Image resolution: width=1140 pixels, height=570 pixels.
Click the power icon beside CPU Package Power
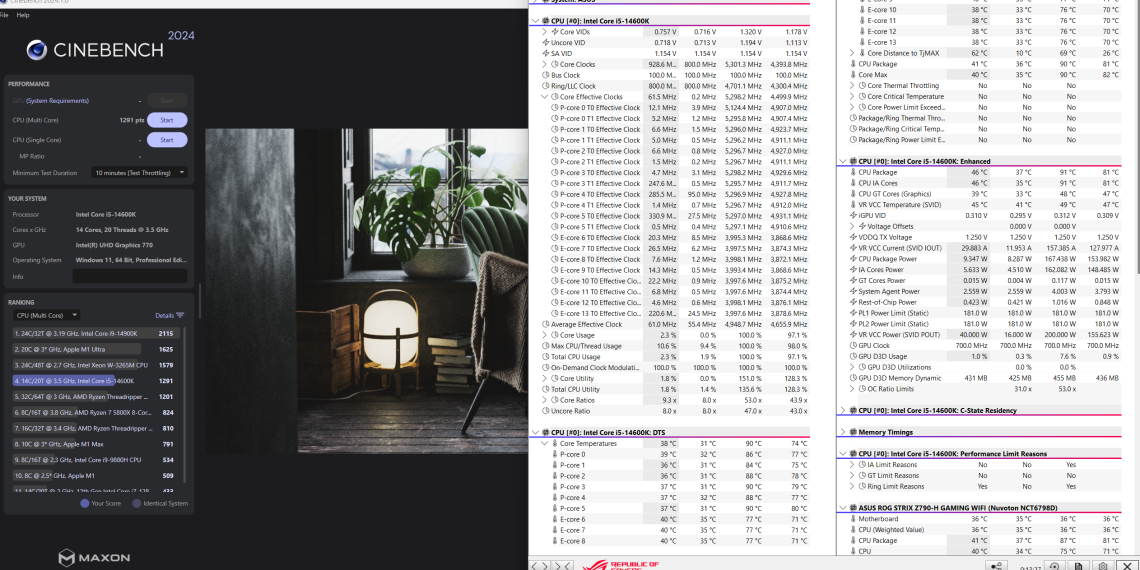click(854, 259)
